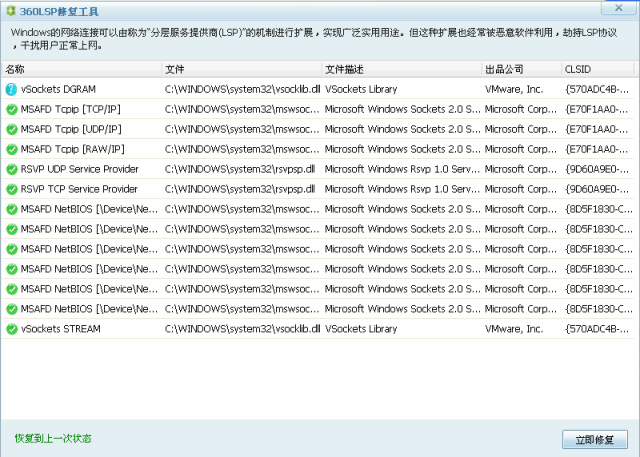Screen dimensions: 640x457
Task: Open the 恢复到上一次状态 link
Action: 53,439
